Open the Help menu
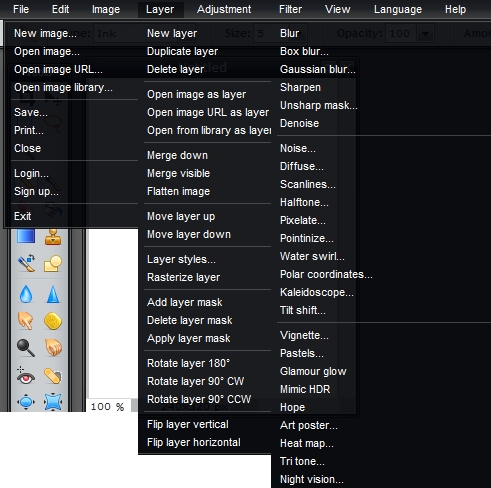The width and height of the screenshot is (491, 488). click(x=455, y=9)
